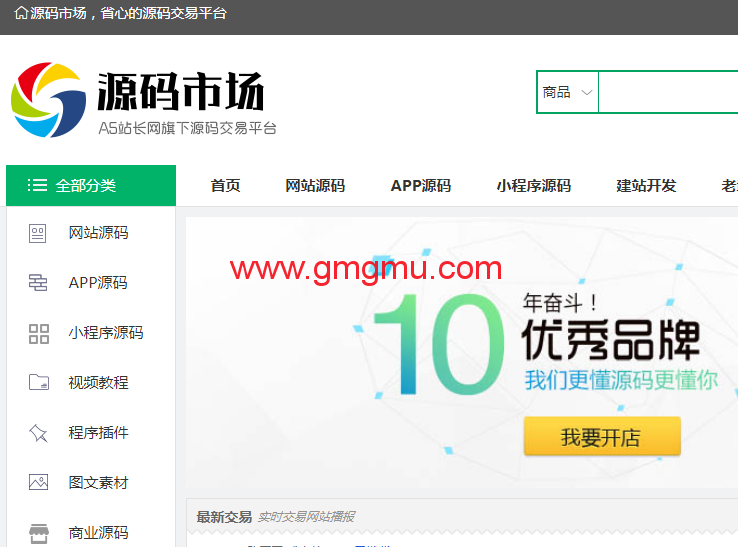Screen dimensions: 738x547
Task: Focus the search input field
Action: point(668,92)
